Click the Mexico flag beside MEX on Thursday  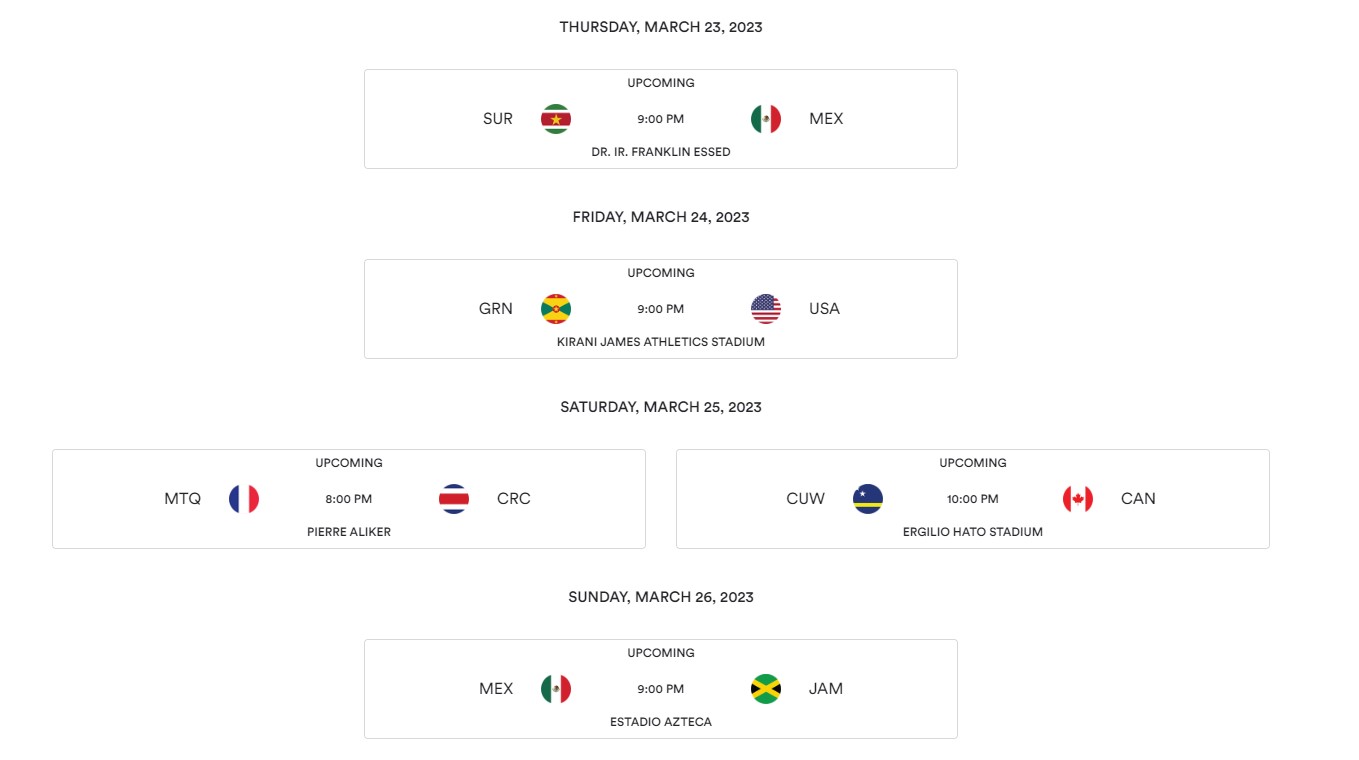[766, 119]
